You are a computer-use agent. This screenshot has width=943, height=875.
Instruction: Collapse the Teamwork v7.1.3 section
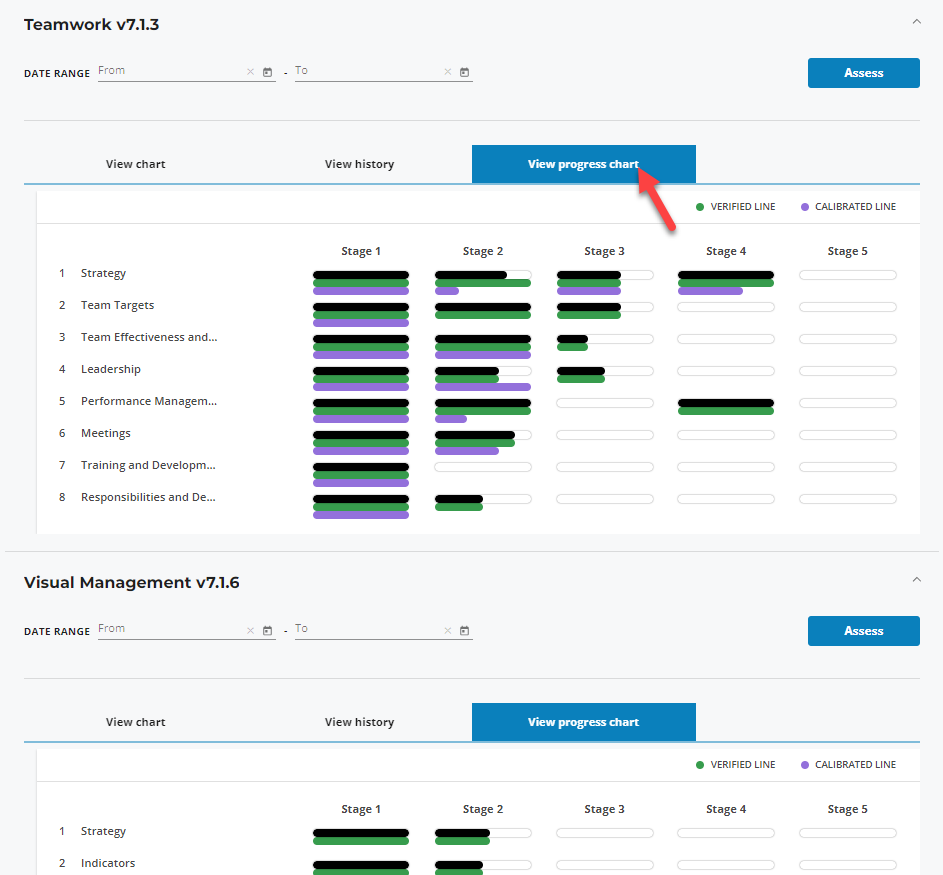(x=914, y=21)
